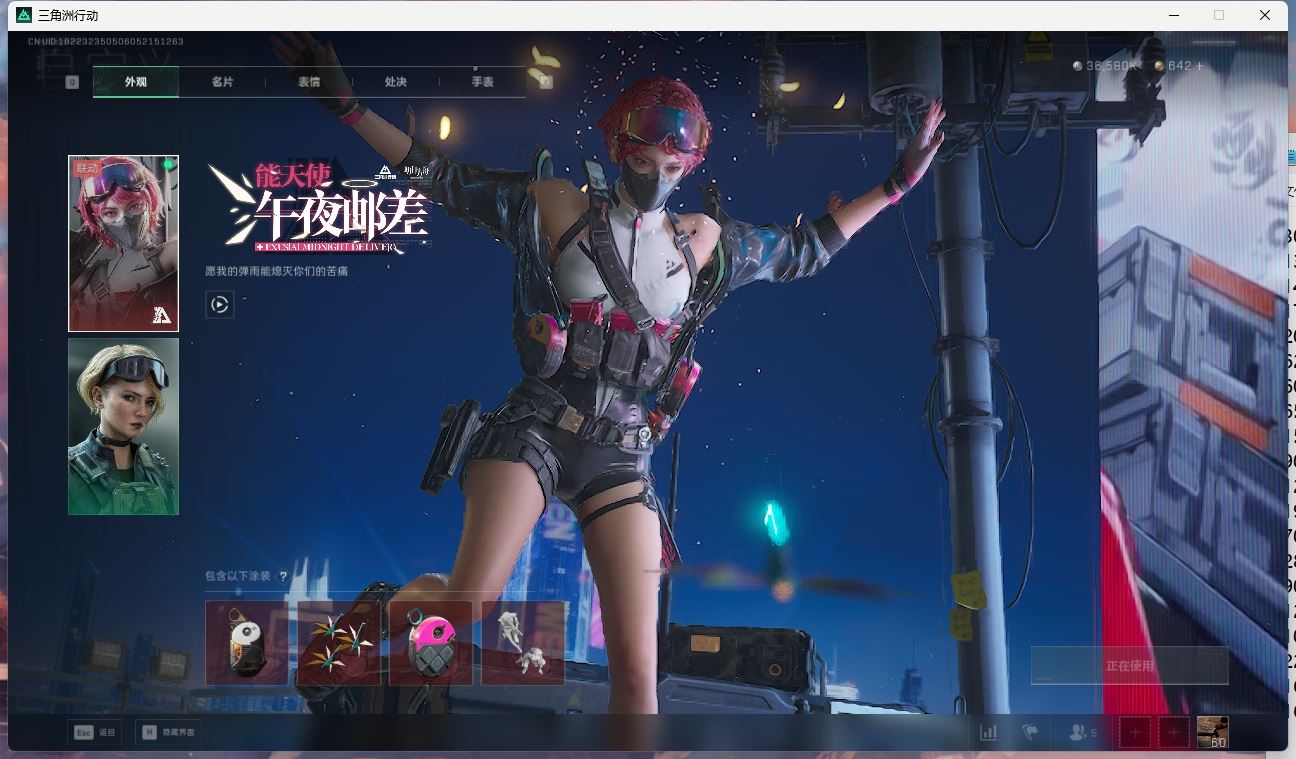1296x759 pixels.
Task: Select the 手表 tab
Action: tap(482, 82)
